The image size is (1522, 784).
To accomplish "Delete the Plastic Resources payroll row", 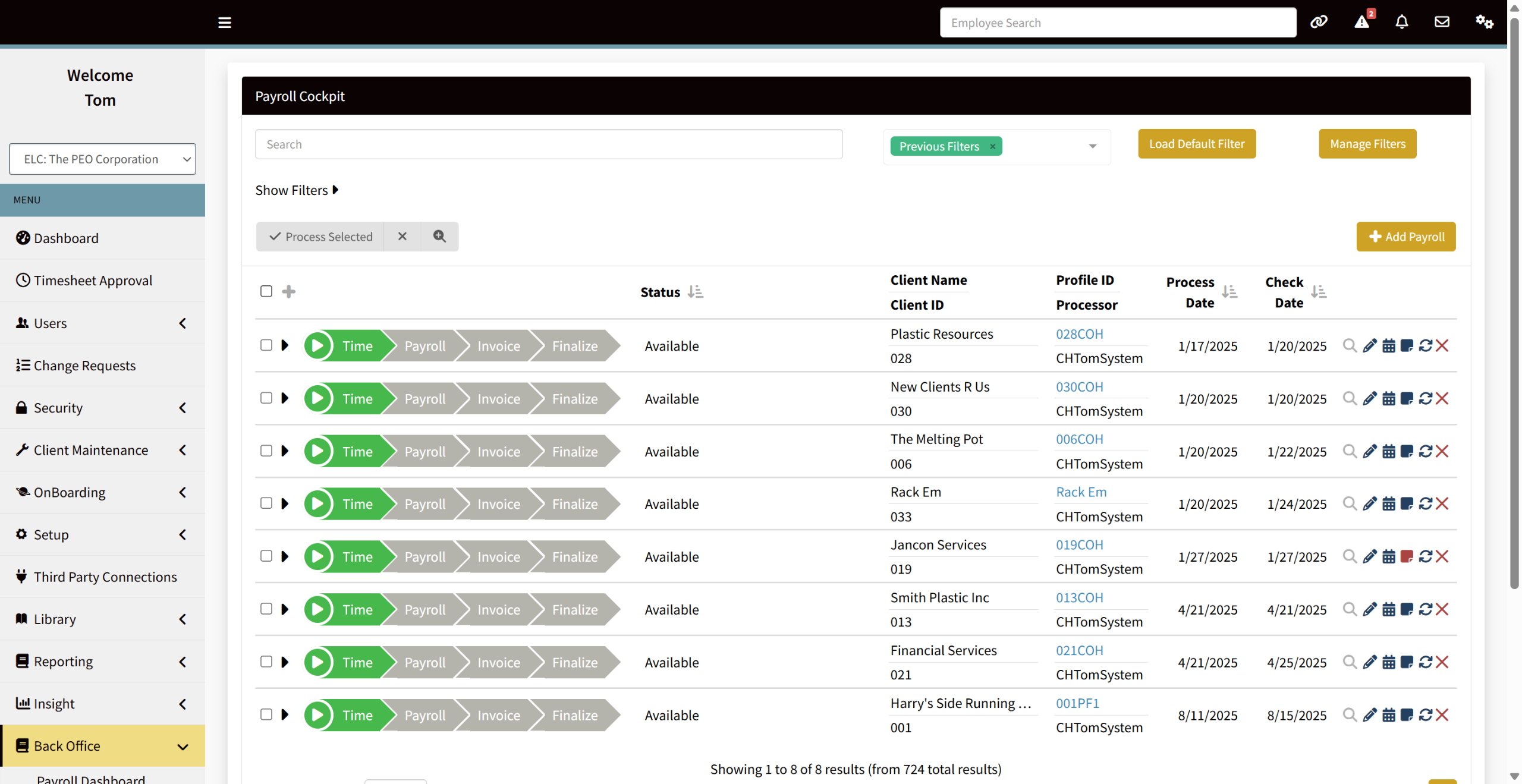I will tap(1442, 345).
